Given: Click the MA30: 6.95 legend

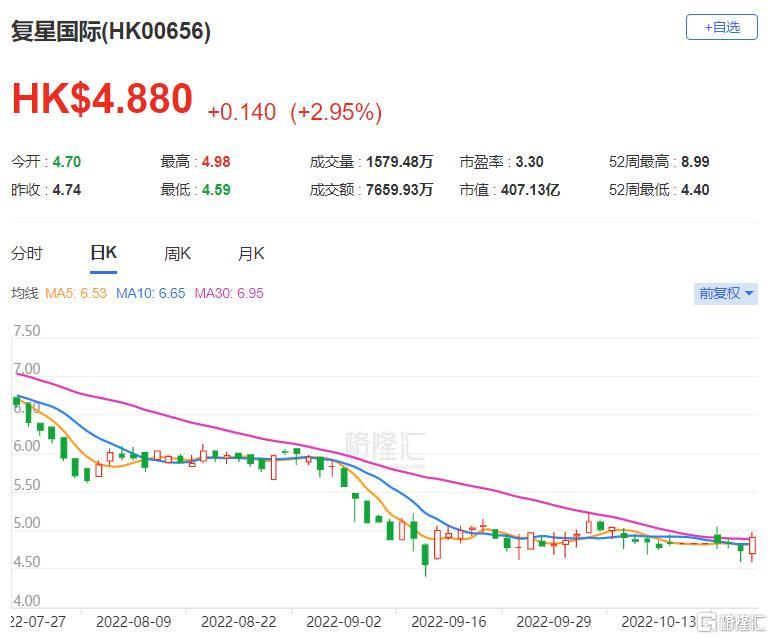Looking at the screenshot, I should tap(229, 293).
